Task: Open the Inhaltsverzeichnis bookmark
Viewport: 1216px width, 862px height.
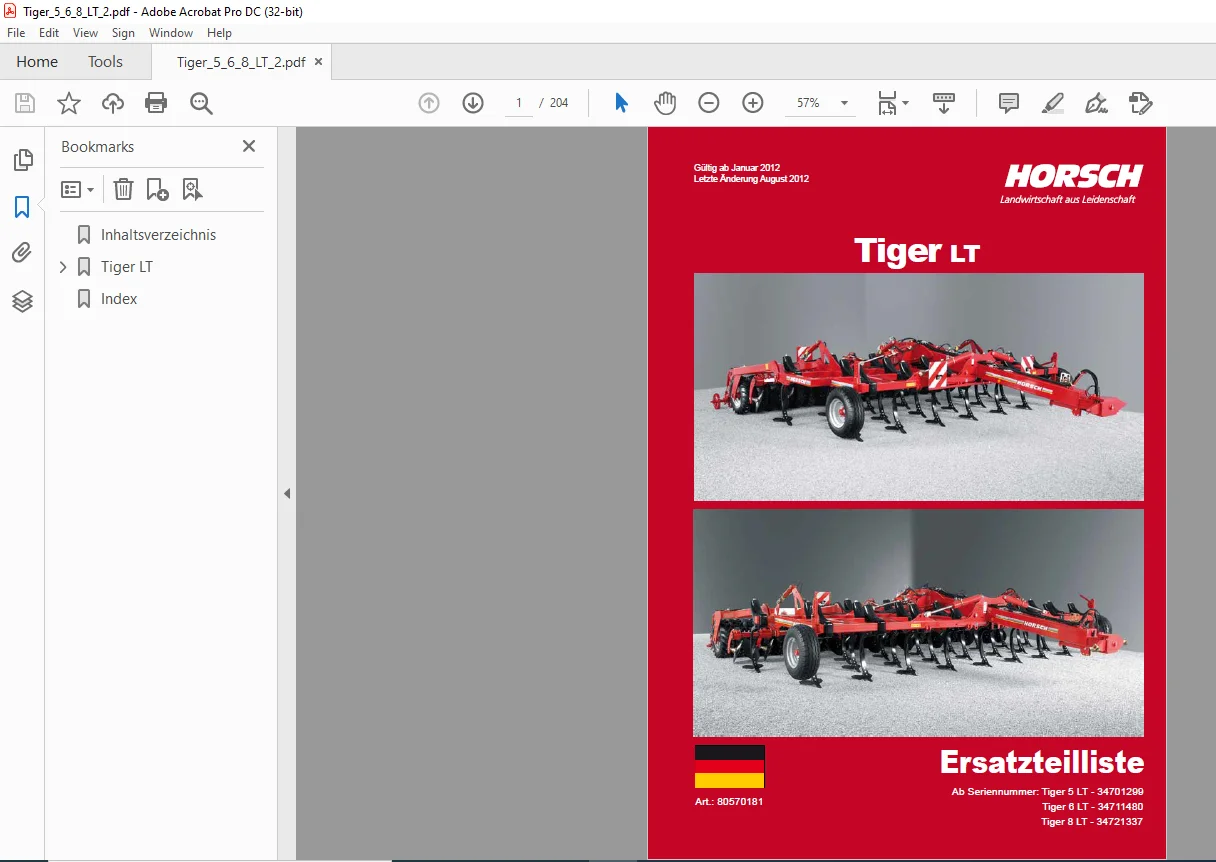Action: pyautogui.click(x=158, y=235)
